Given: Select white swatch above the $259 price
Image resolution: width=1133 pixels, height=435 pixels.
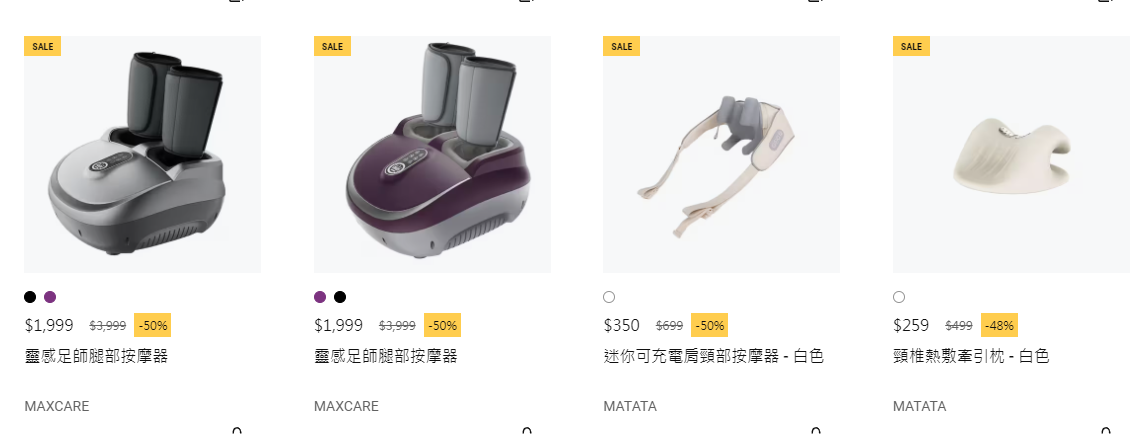Looking at the screenshot, I should pyautogui.click(x=899, y=297).
